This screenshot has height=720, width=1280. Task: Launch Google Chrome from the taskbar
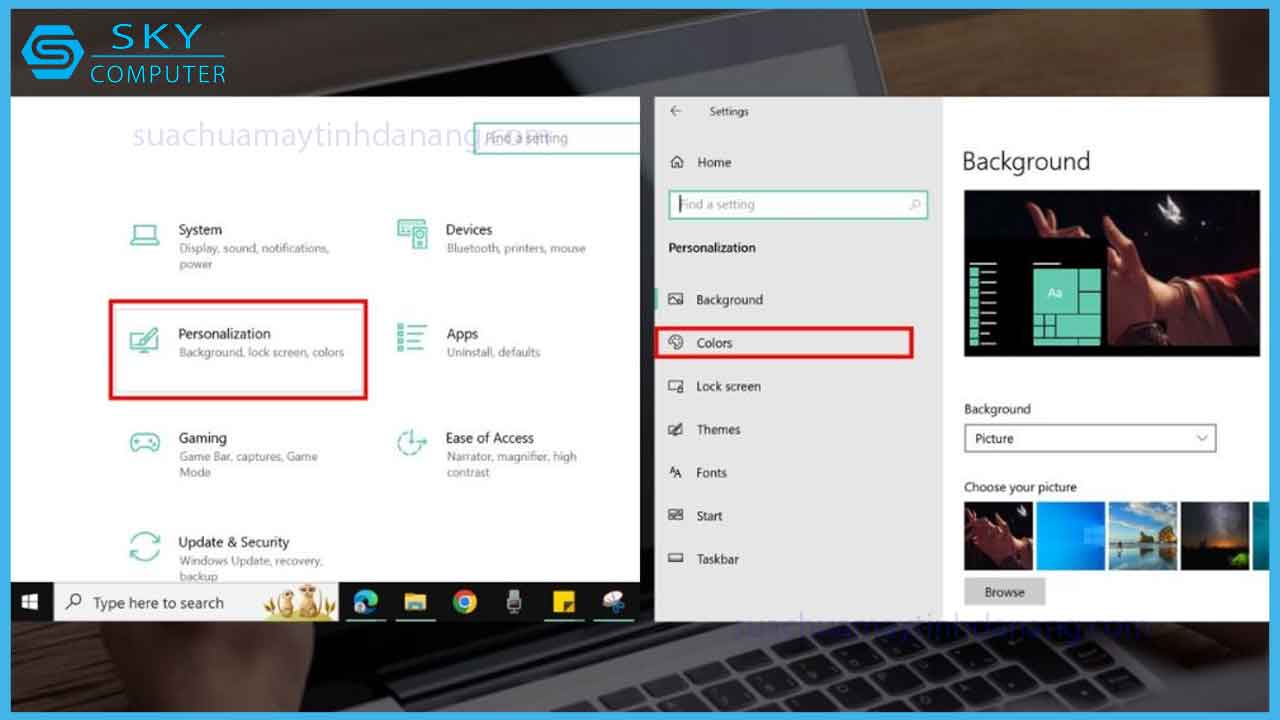(464, 602)
